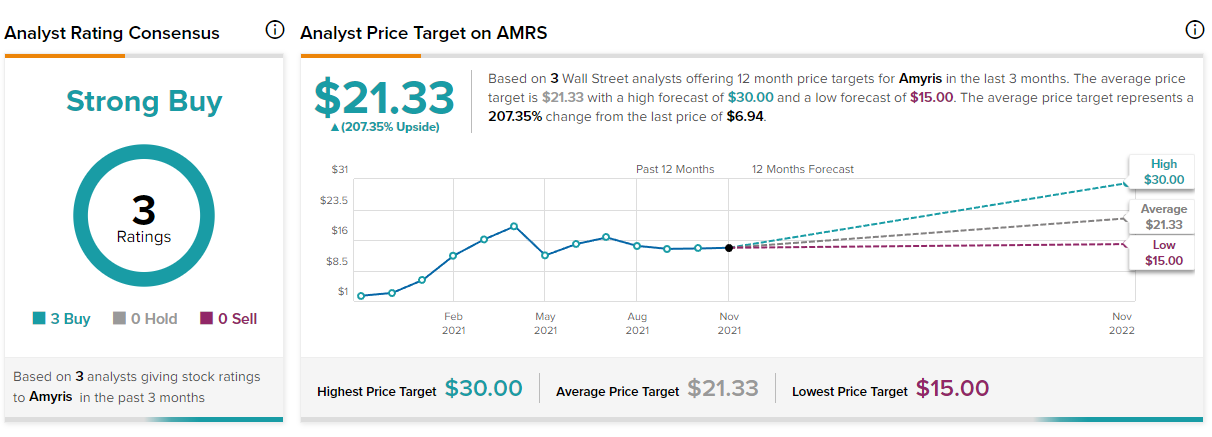Click the chart's peak data point
This screenshot has height=437, width=1212.
coord(514,226)
